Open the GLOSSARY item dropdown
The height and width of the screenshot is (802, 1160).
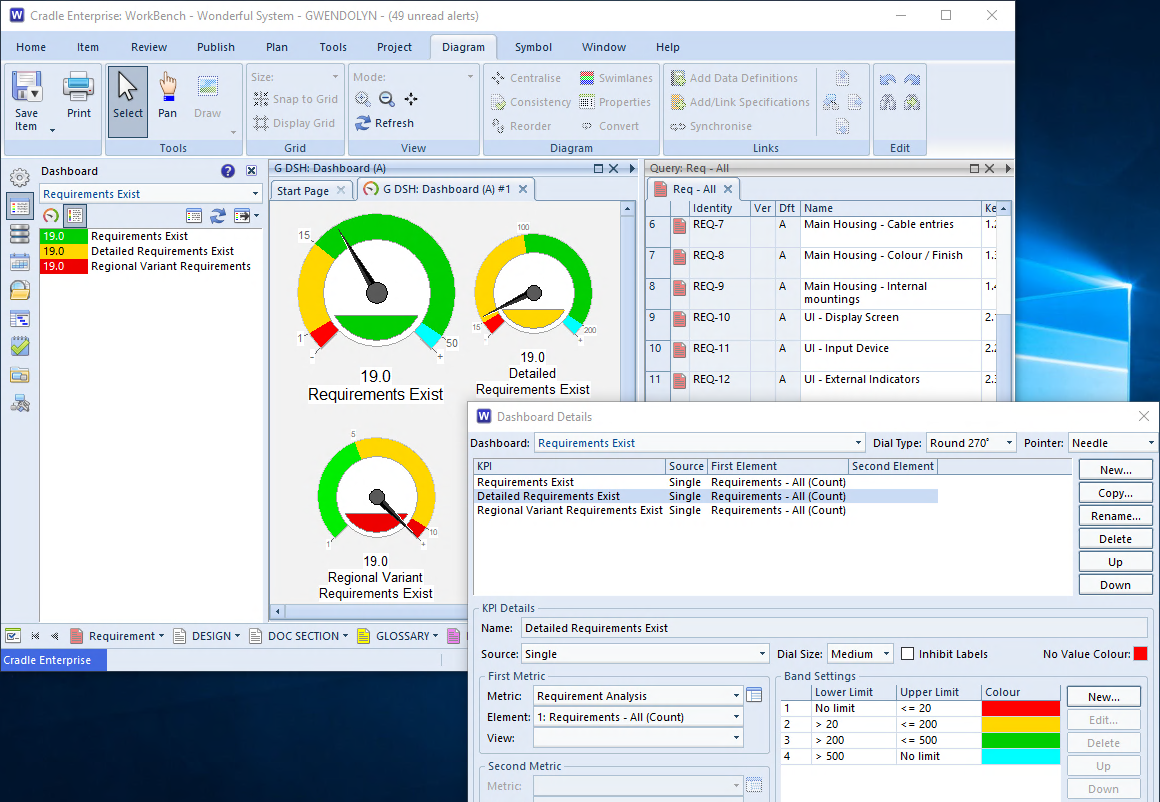pyautogui.click(x=435, y=636)
